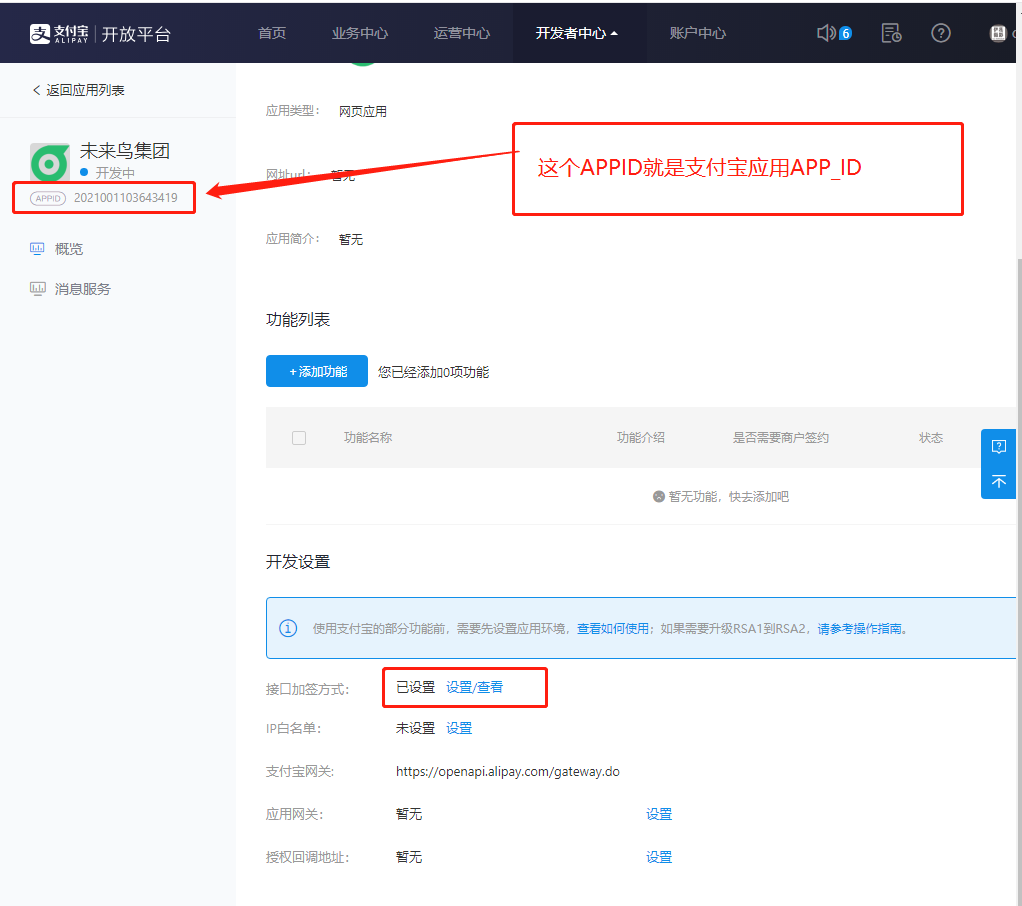Expand the 开发者中心 dropdown menu
Viewport: 1022px width, 906px height.
pyautogui.click(x=576, y=33)
